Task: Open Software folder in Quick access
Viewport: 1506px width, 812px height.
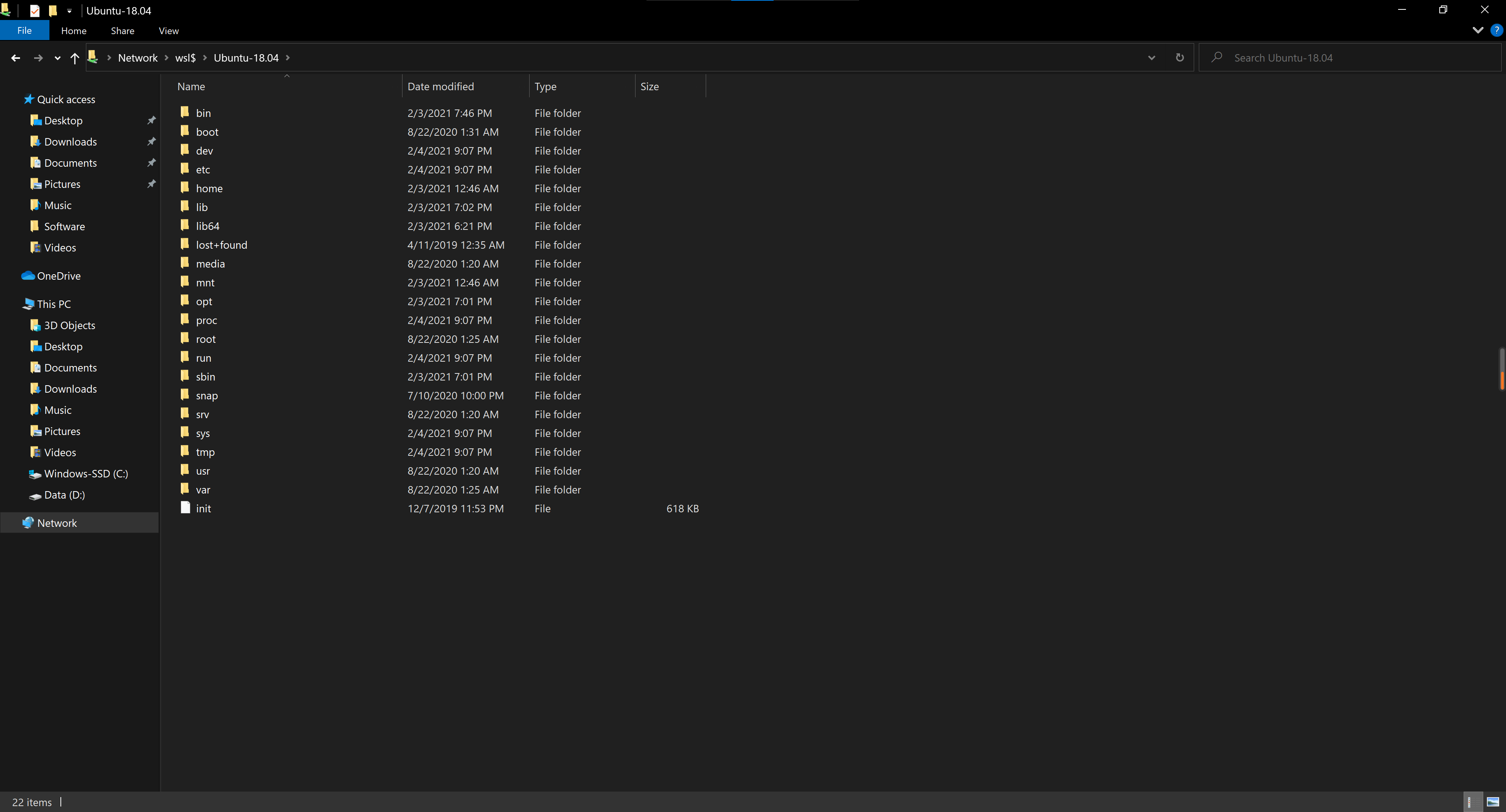Action: pyautogui.click(x=64, y=226)
